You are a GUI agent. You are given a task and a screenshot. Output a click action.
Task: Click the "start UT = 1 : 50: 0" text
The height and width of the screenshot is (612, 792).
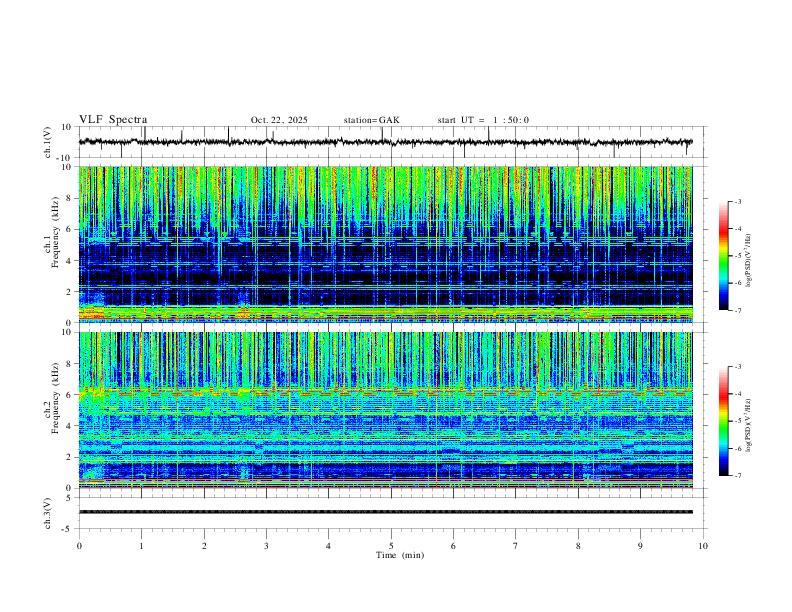(483, 120)
